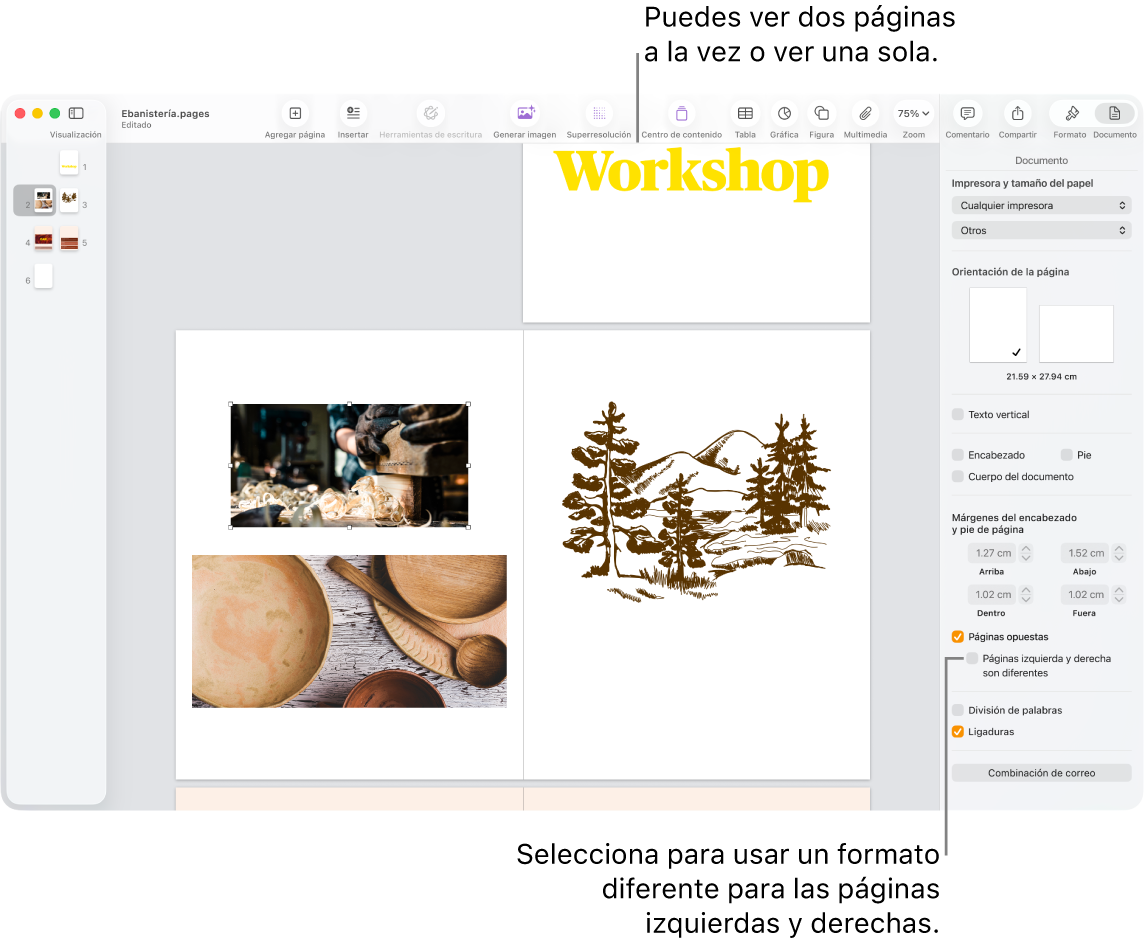Image resolution: width=1144 pixels, height=942 pixels.
Task: Click the Generar imagen icon
Action: pyautogui.click(x=525, y=114)
